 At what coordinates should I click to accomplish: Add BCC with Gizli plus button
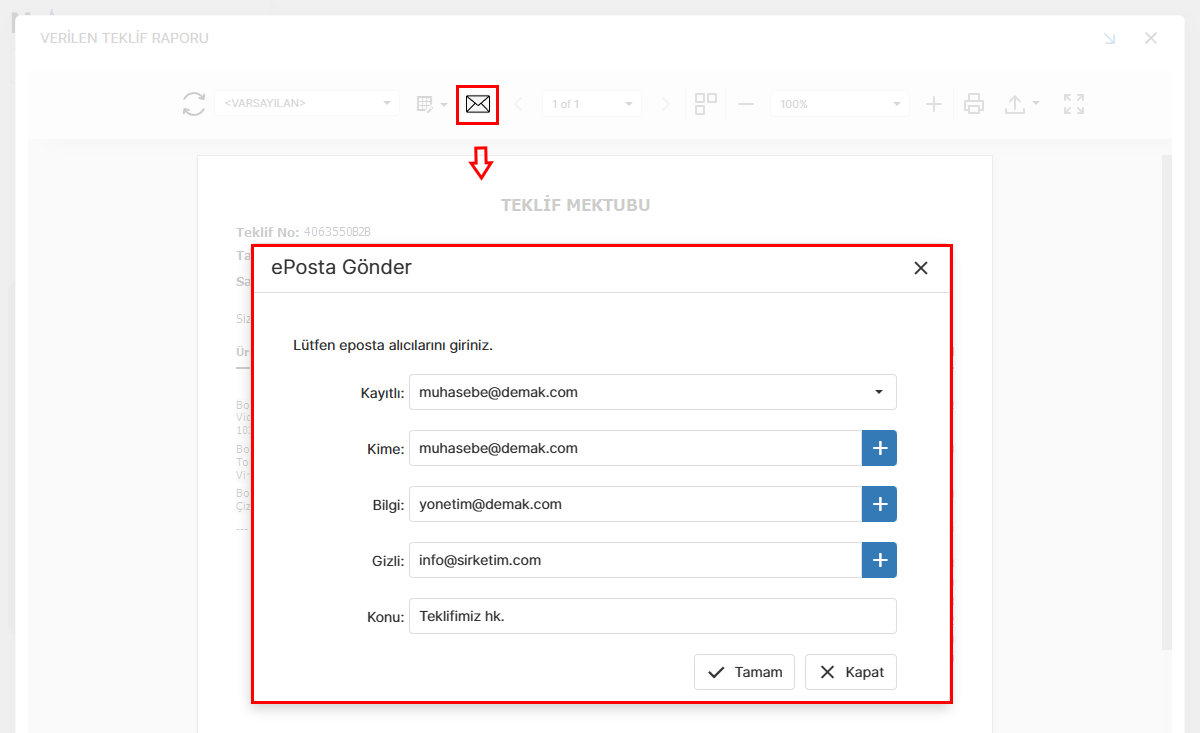point(879,560)
